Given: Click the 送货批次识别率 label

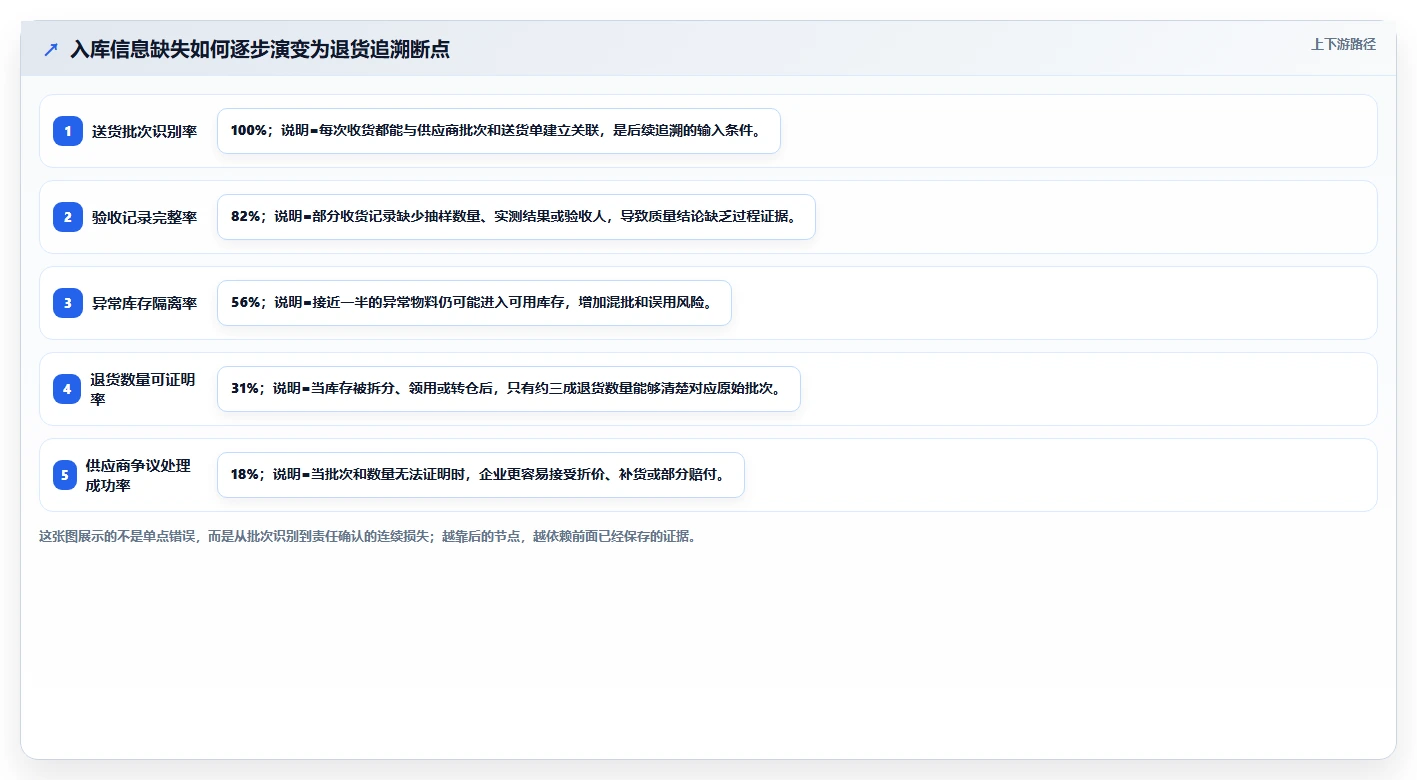Looking at the screenshot, I should point(145,131).
